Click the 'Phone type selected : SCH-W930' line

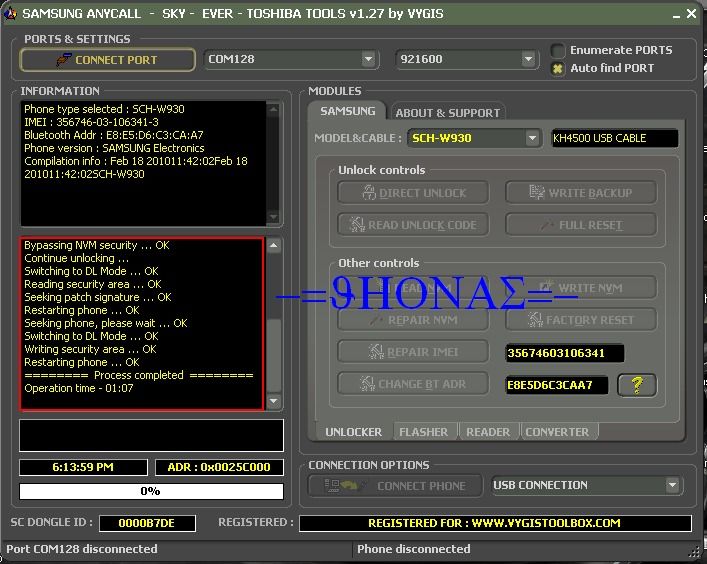pos(104,109)
